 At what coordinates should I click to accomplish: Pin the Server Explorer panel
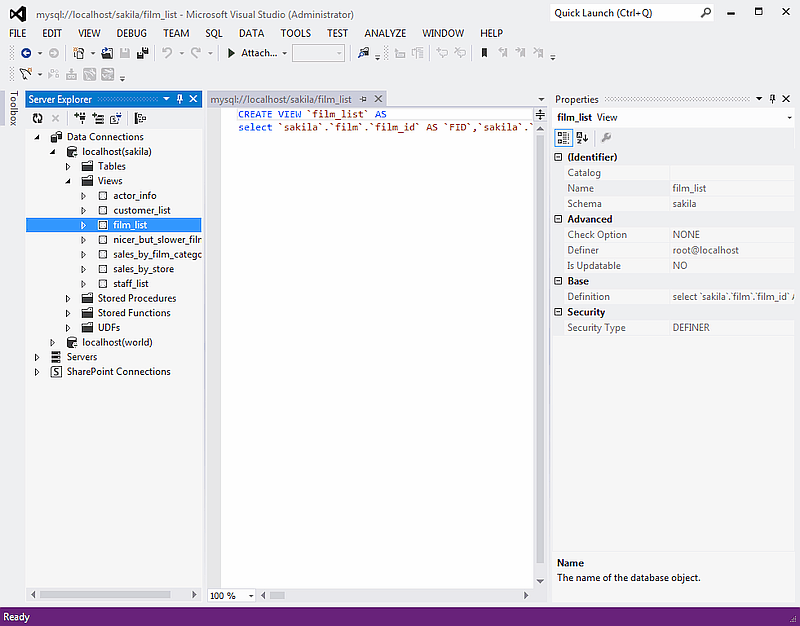(180, 99)
